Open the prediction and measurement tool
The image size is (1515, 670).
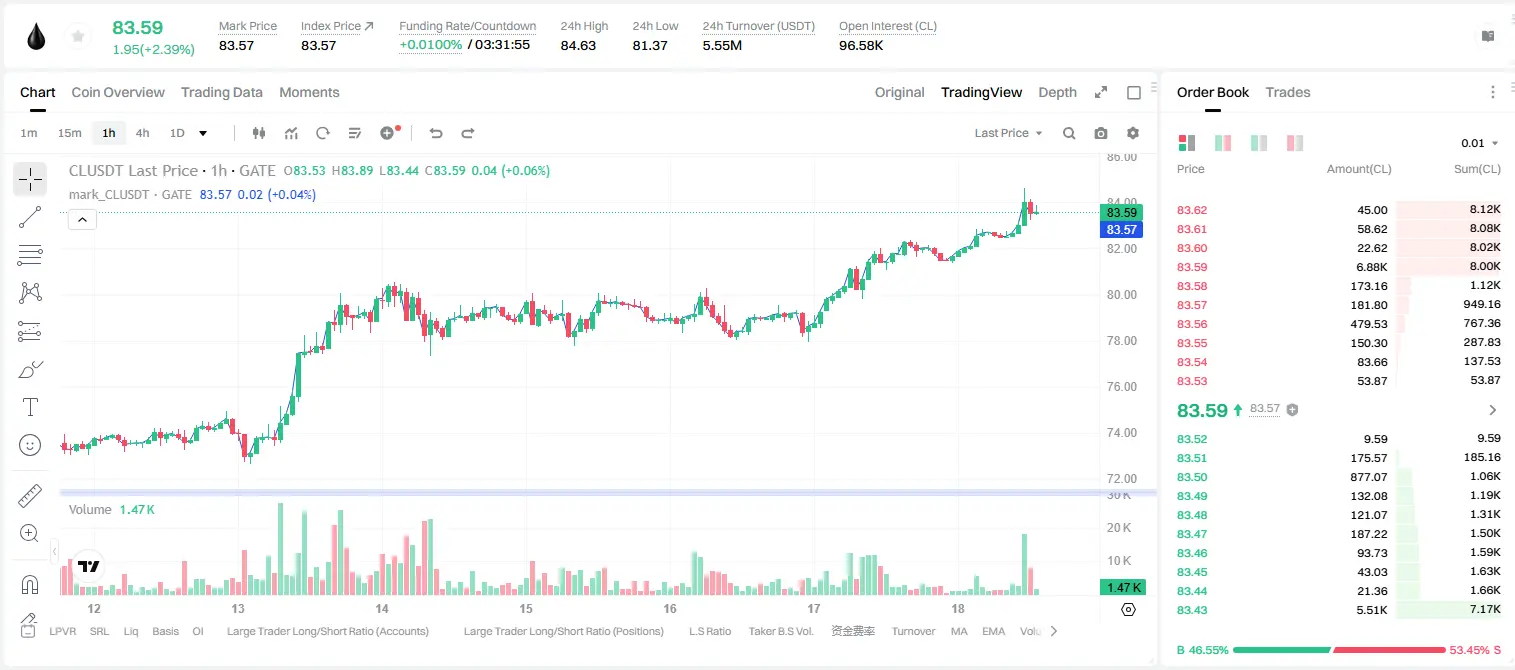click(x=30, y=331)
